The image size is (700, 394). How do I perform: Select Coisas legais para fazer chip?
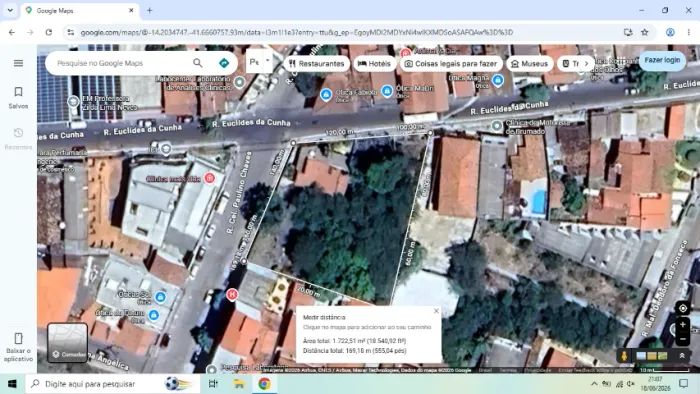coord(451,64)
